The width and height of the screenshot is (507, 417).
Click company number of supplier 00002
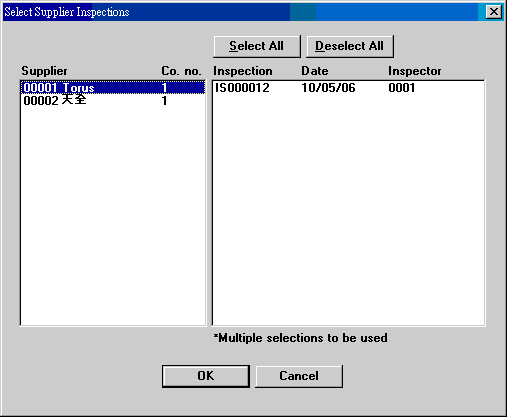164,100
